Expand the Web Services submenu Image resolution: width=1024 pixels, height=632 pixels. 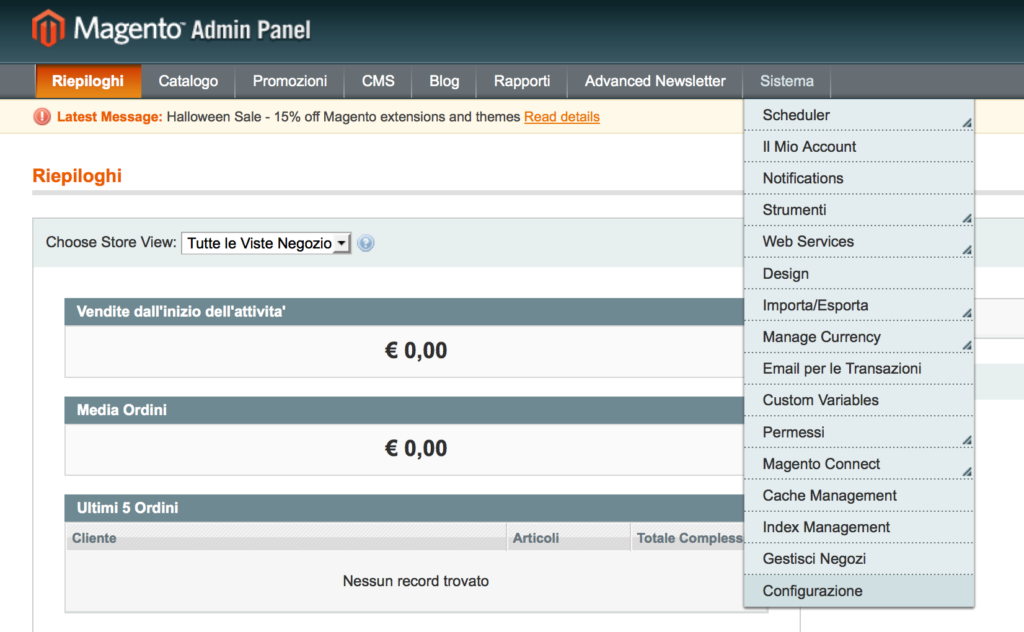coord(859,242)
